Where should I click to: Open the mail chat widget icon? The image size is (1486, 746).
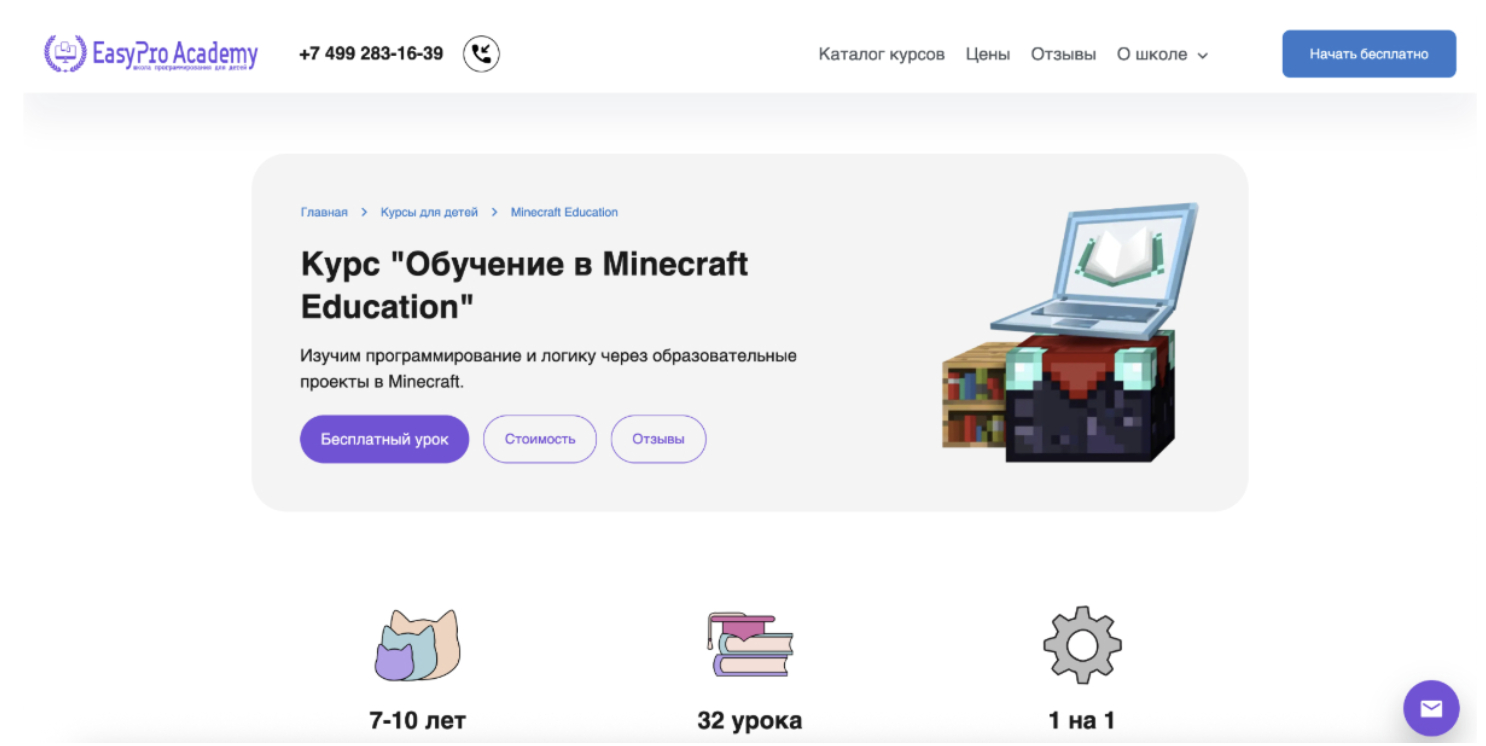pos(1431,708)
